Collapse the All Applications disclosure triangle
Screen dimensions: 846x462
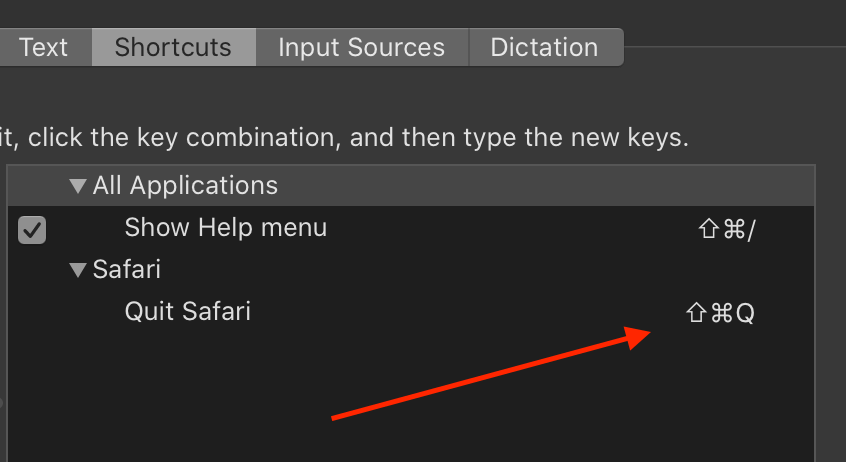tap(78, 186)
